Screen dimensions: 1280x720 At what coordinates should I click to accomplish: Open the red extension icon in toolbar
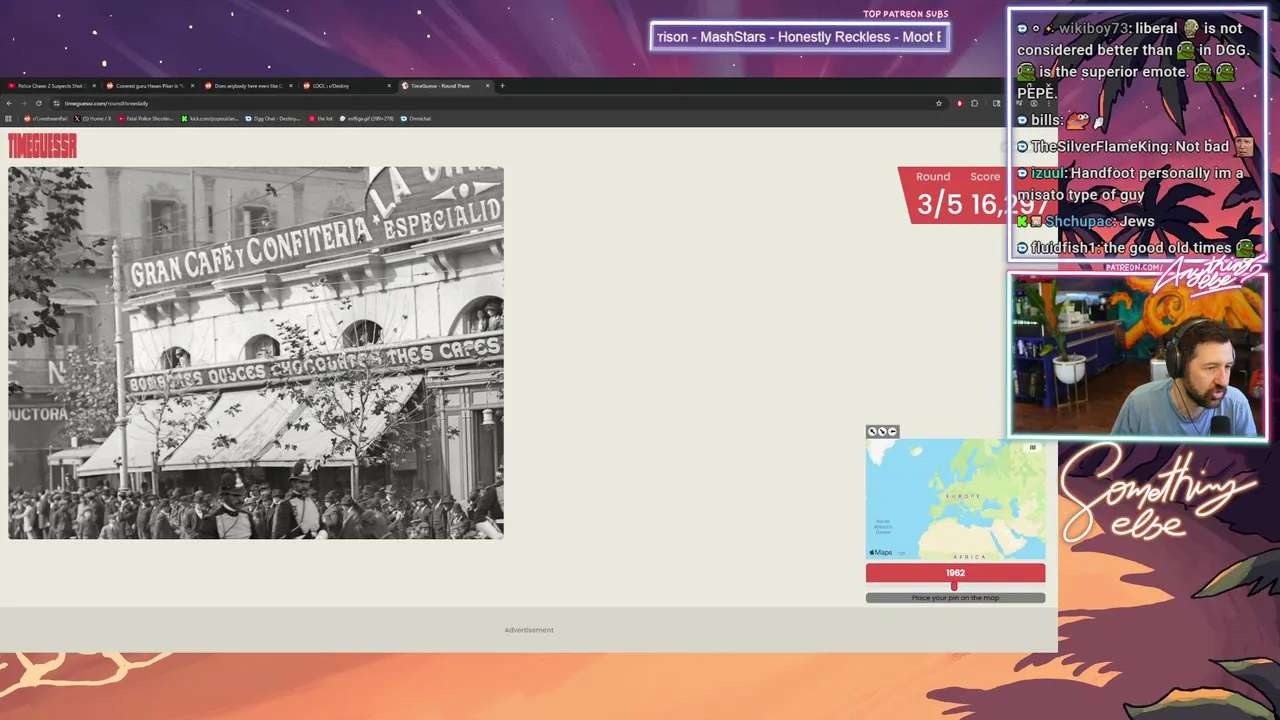coord(959,103)
